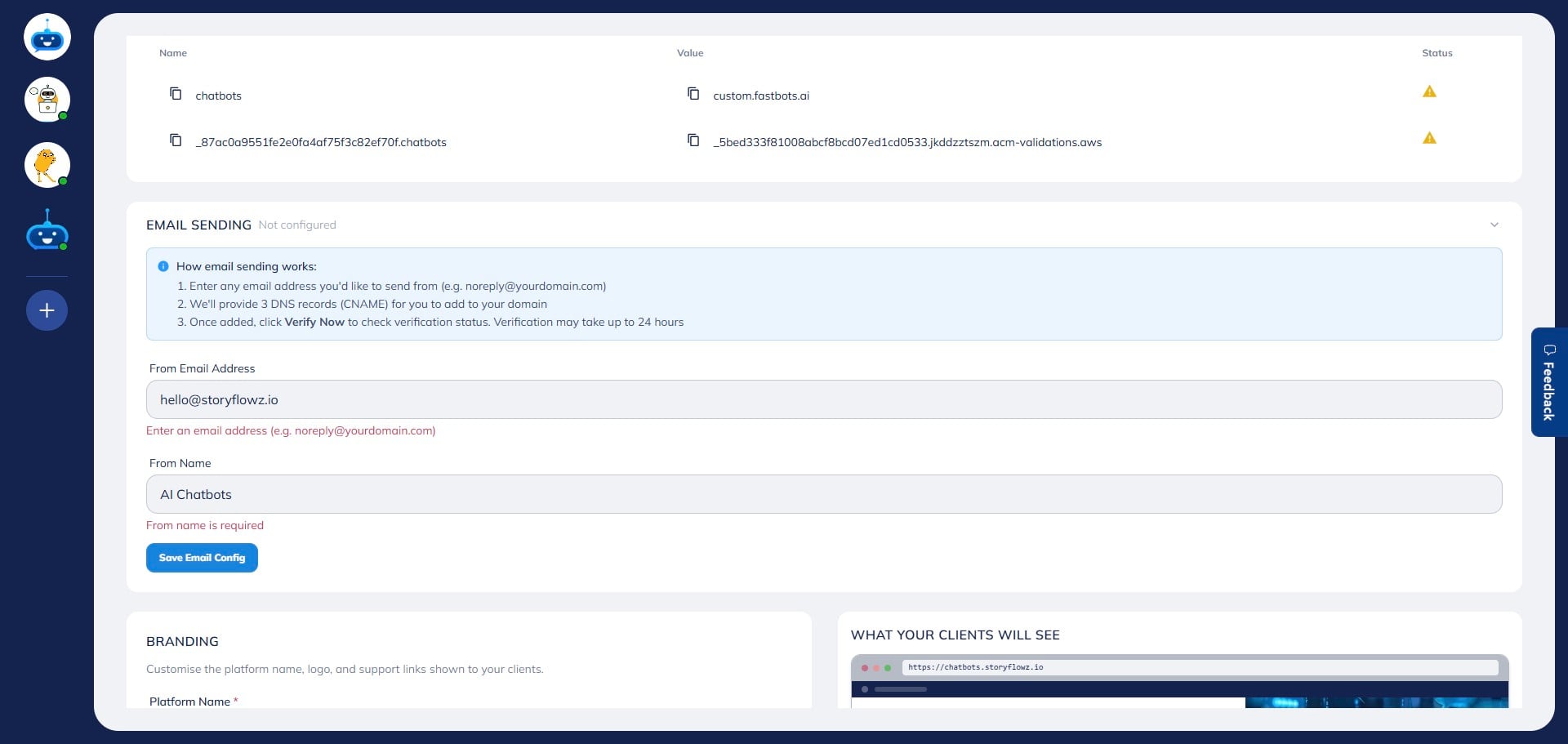Screen dimensions: 1568x744
Task: Click the warning status icon for the chatbots record
Action: tap(1429, 91)
